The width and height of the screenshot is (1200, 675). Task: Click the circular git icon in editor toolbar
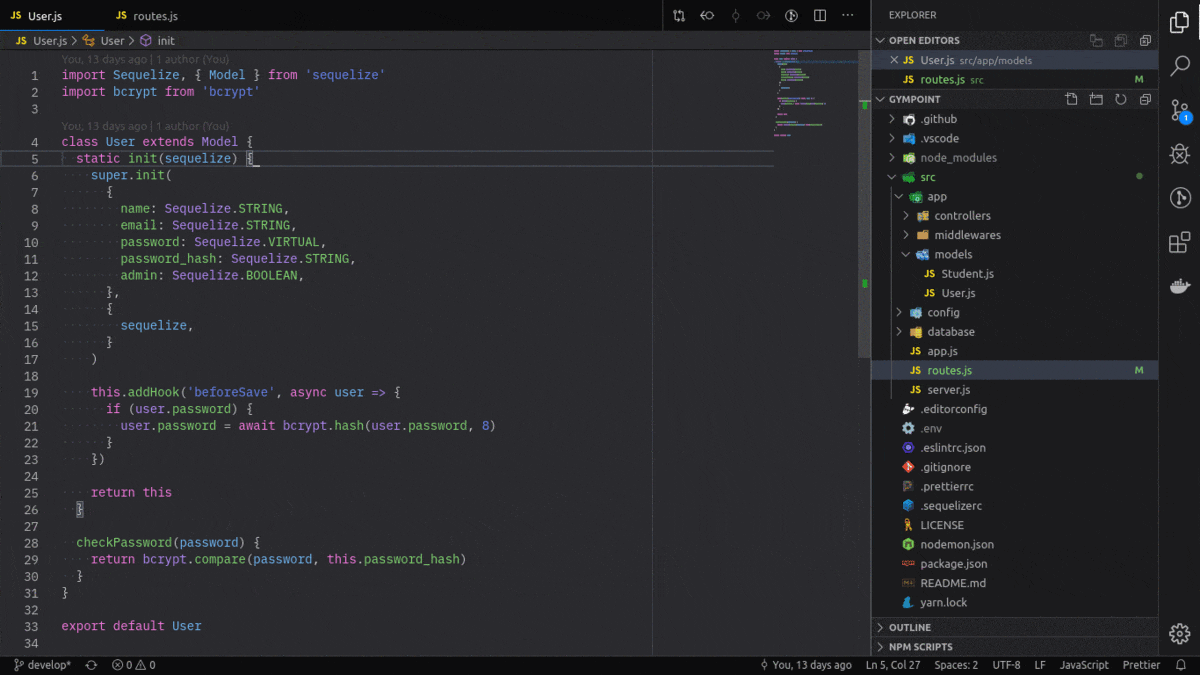(x=791, y=16)
